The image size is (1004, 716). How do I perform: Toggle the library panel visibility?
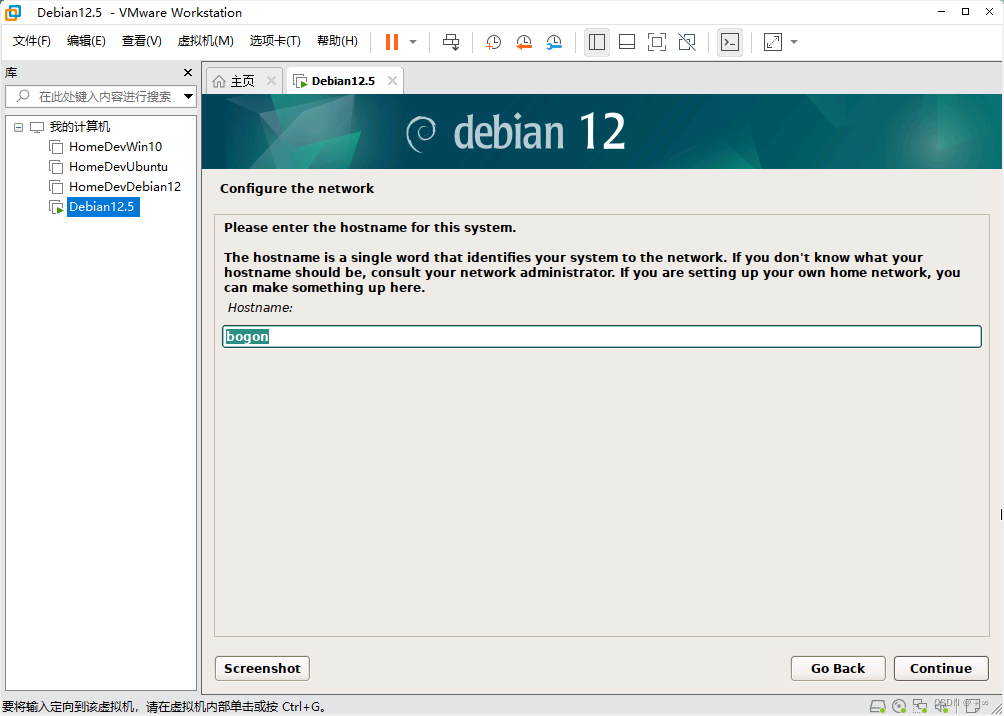(596, 42)
